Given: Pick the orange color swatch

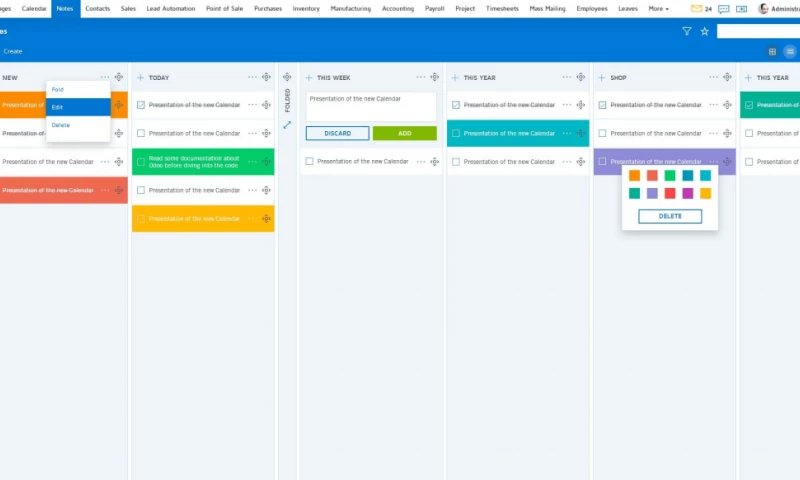Looking at the screenshot, I should [x=634, y=176].
